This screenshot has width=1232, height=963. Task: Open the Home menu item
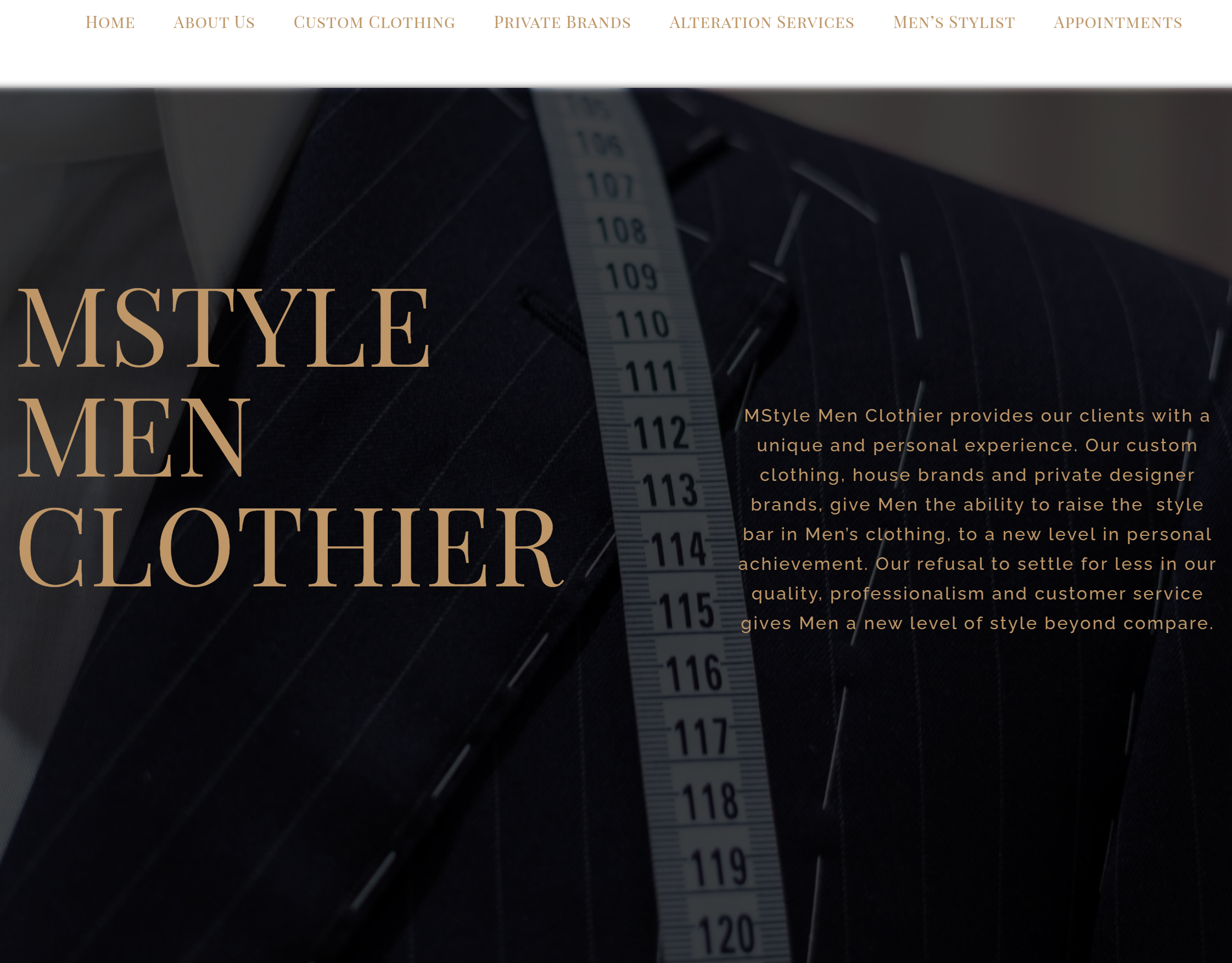(110, 22)
